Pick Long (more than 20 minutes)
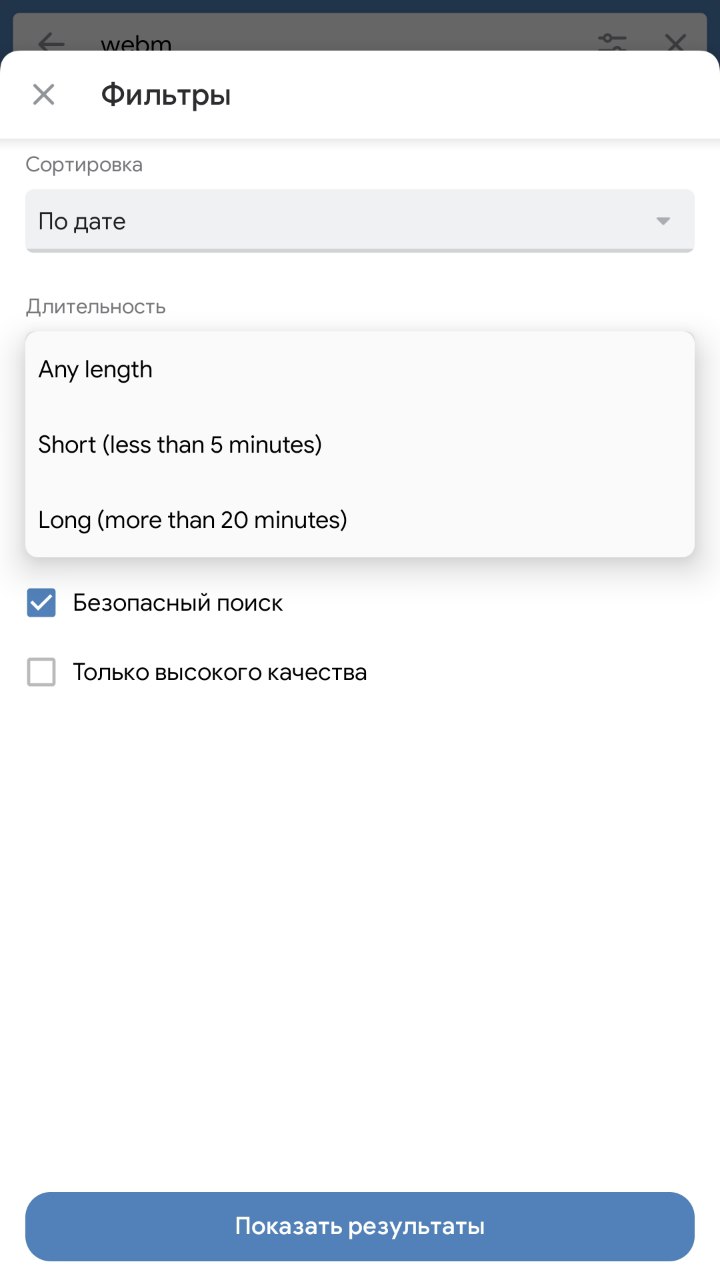This screenshot has height=1280, width=720. point(193,520)
